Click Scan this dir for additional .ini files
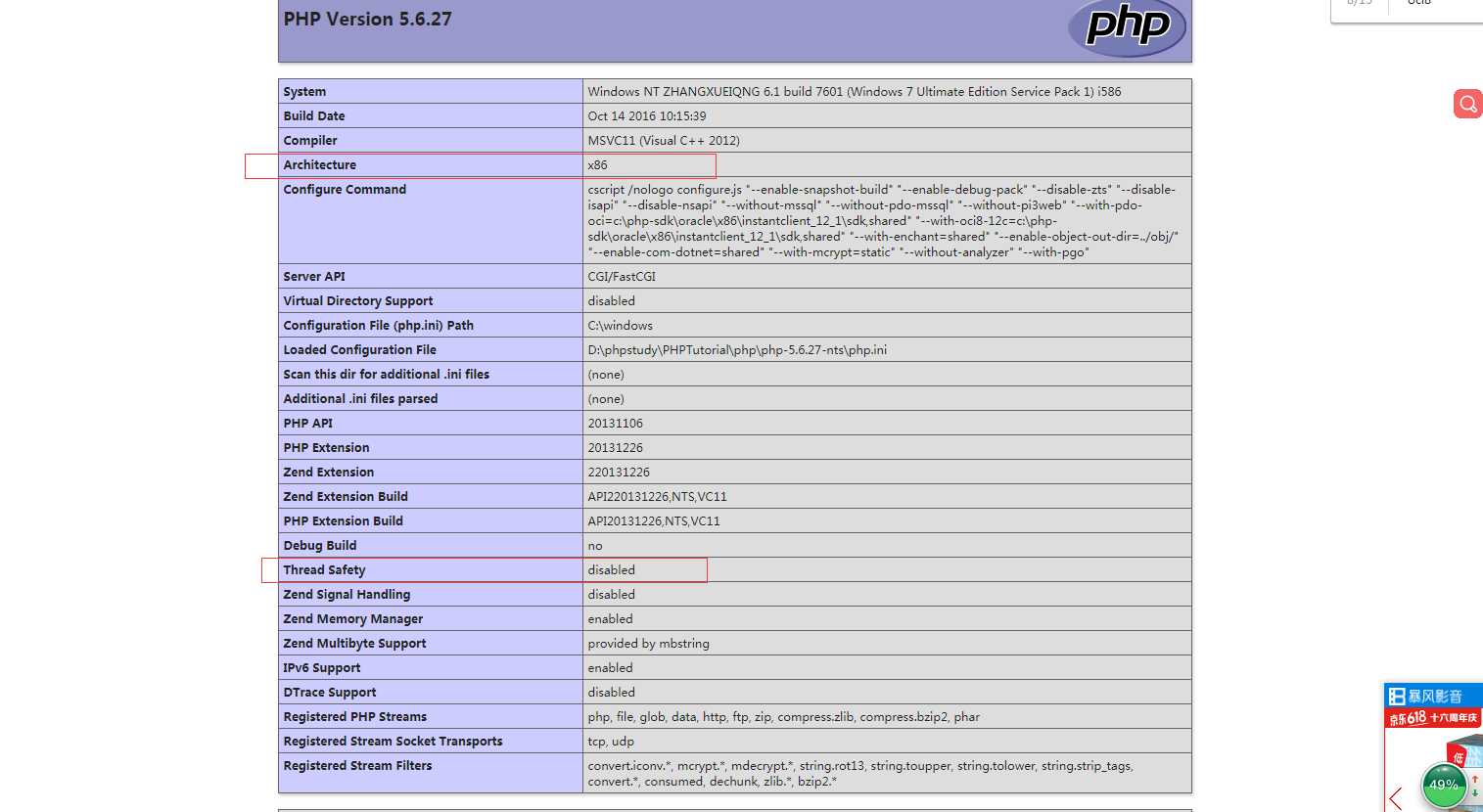The image size is (1483, 812). point(387,375)
